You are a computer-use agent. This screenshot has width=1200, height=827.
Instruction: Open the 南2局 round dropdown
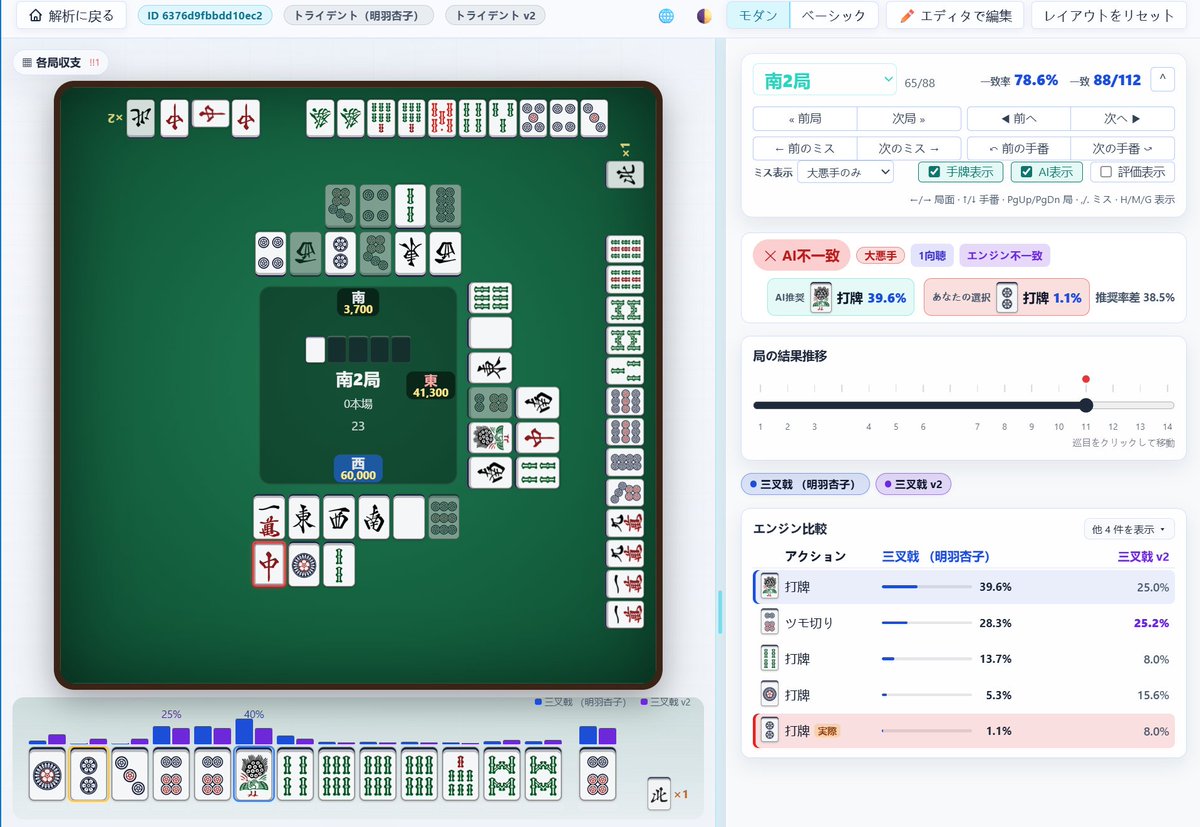coord(825,80)
